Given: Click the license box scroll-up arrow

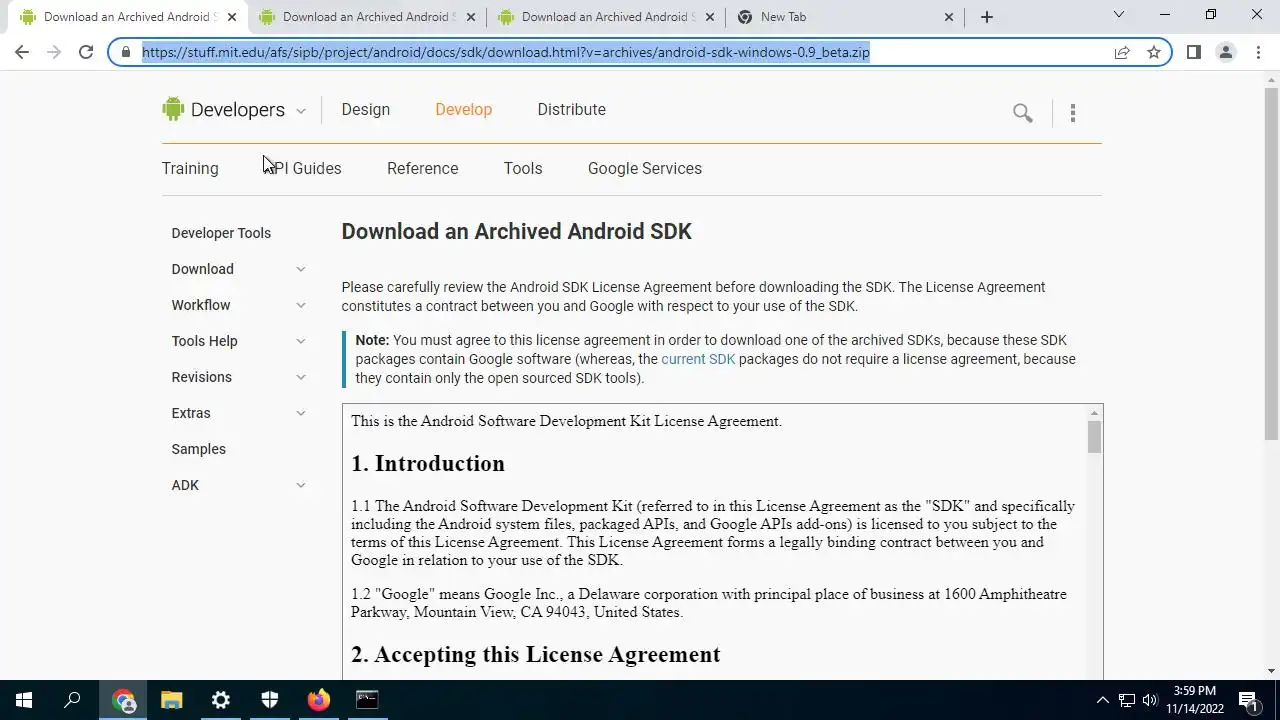Looking at the screenshot, I should tap(1094, 413).
